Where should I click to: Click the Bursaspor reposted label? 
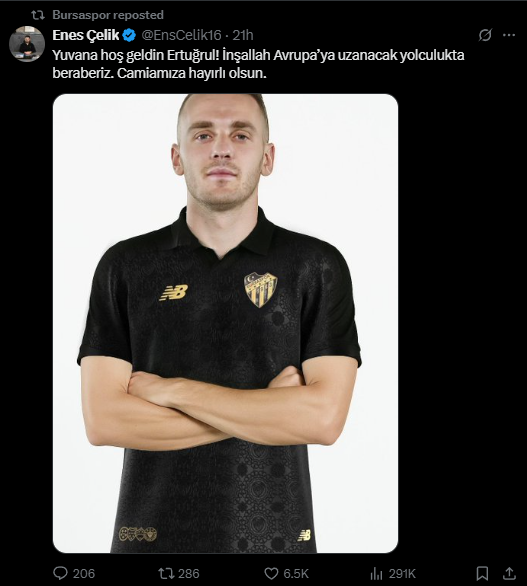[108, 15]
